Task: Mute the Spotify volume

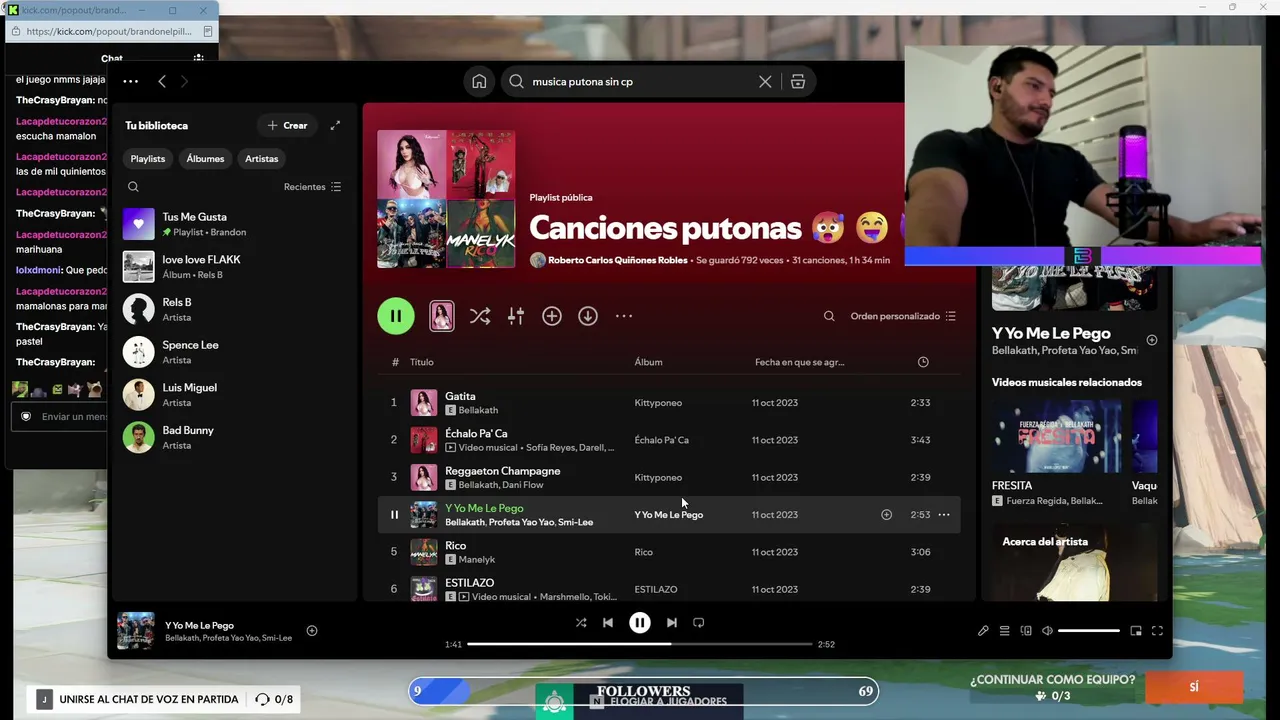Action: (x=1047, y=631)
